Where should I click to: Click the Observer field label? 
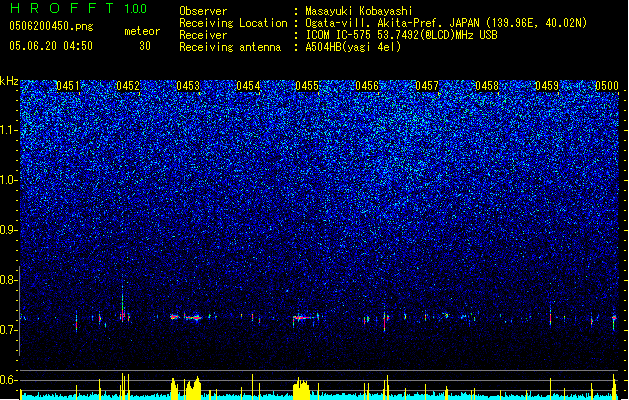pos(203,11)
